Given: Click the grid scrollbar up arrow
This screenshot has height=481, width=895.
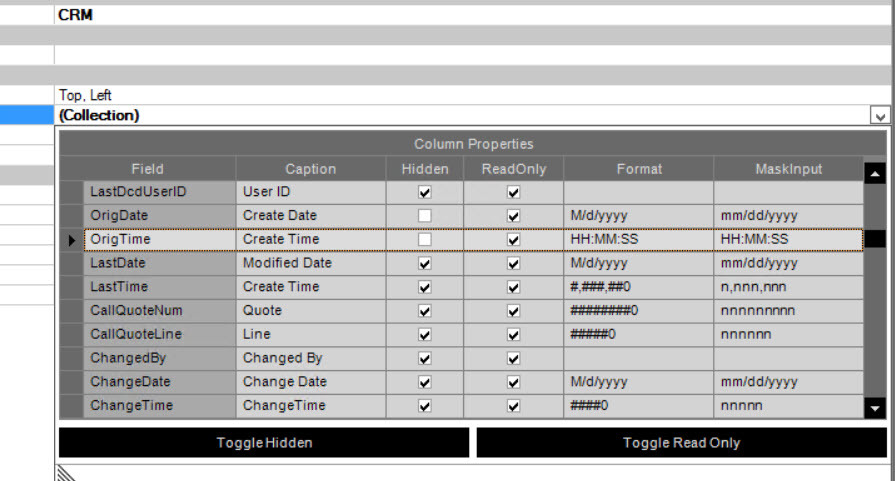Looking at the screenshot, I should (875, 173).
